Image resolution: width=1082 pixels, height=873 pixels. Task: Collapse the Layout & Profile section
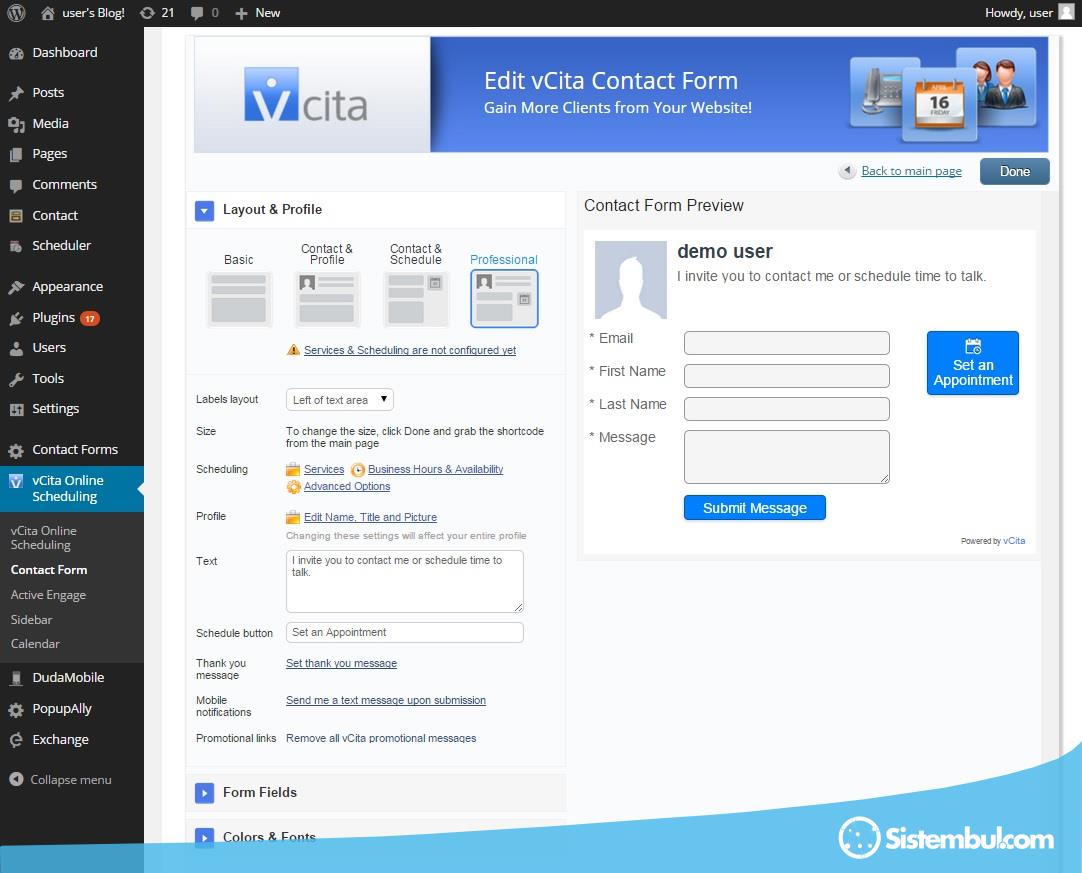pyautogui.click(x=204, y=210)
